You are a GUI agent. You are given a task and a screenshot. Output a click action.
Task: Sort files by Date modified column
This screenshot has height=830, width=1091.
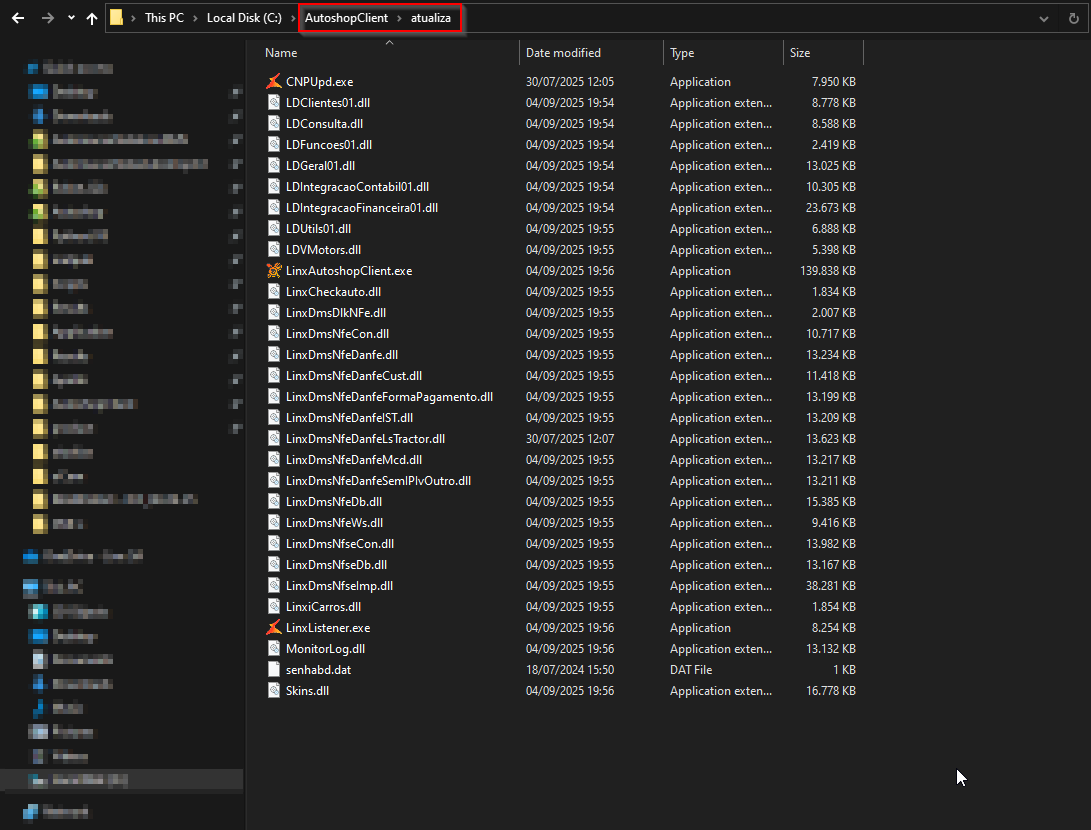click(x=563, y=53)
